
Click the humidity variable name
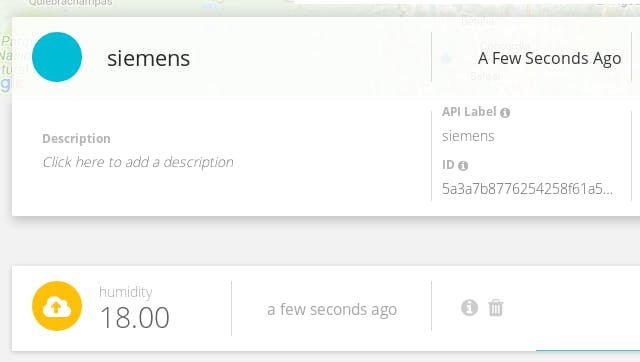click(126, 292)
